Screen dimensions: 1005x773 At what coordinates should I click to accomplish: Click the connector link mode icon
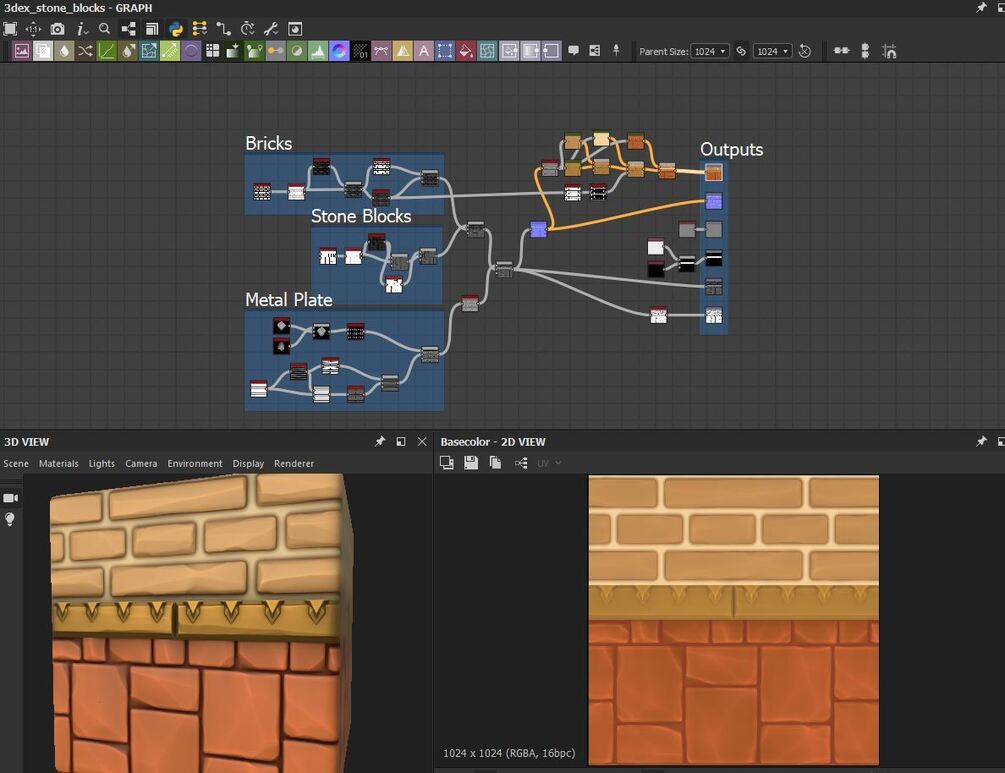pyautogui.click(x=223, y=29)
